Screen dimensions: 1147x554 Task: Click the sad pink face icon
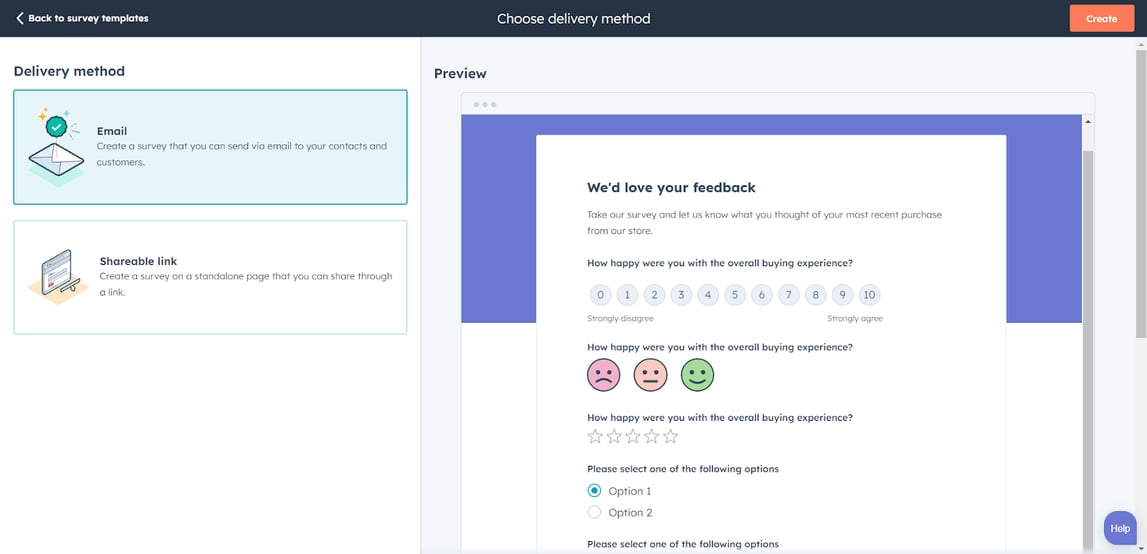603,375
